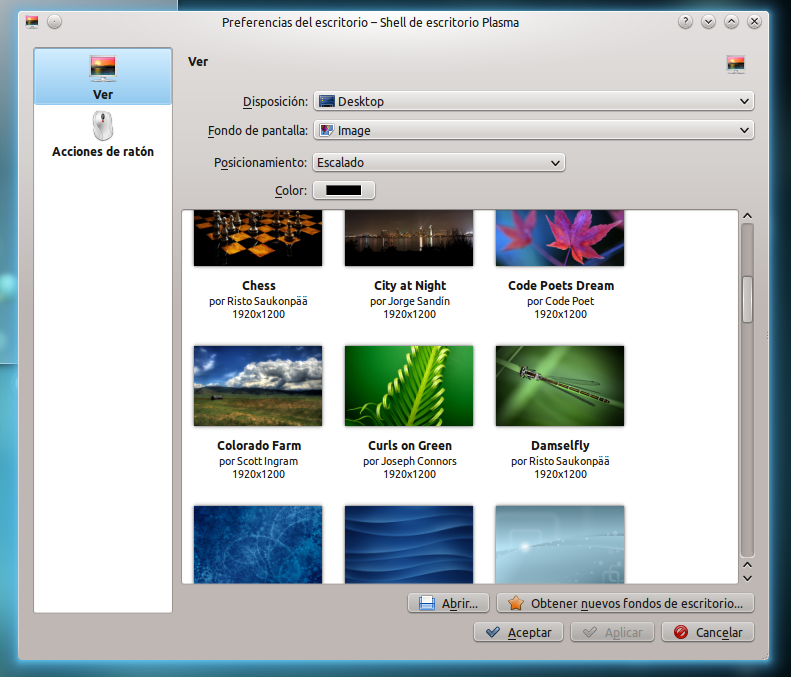Click bottommost scroll-down arrow of wallpaper list
Image resolution: width=791 pixels, height=677 pixels.
748,578
